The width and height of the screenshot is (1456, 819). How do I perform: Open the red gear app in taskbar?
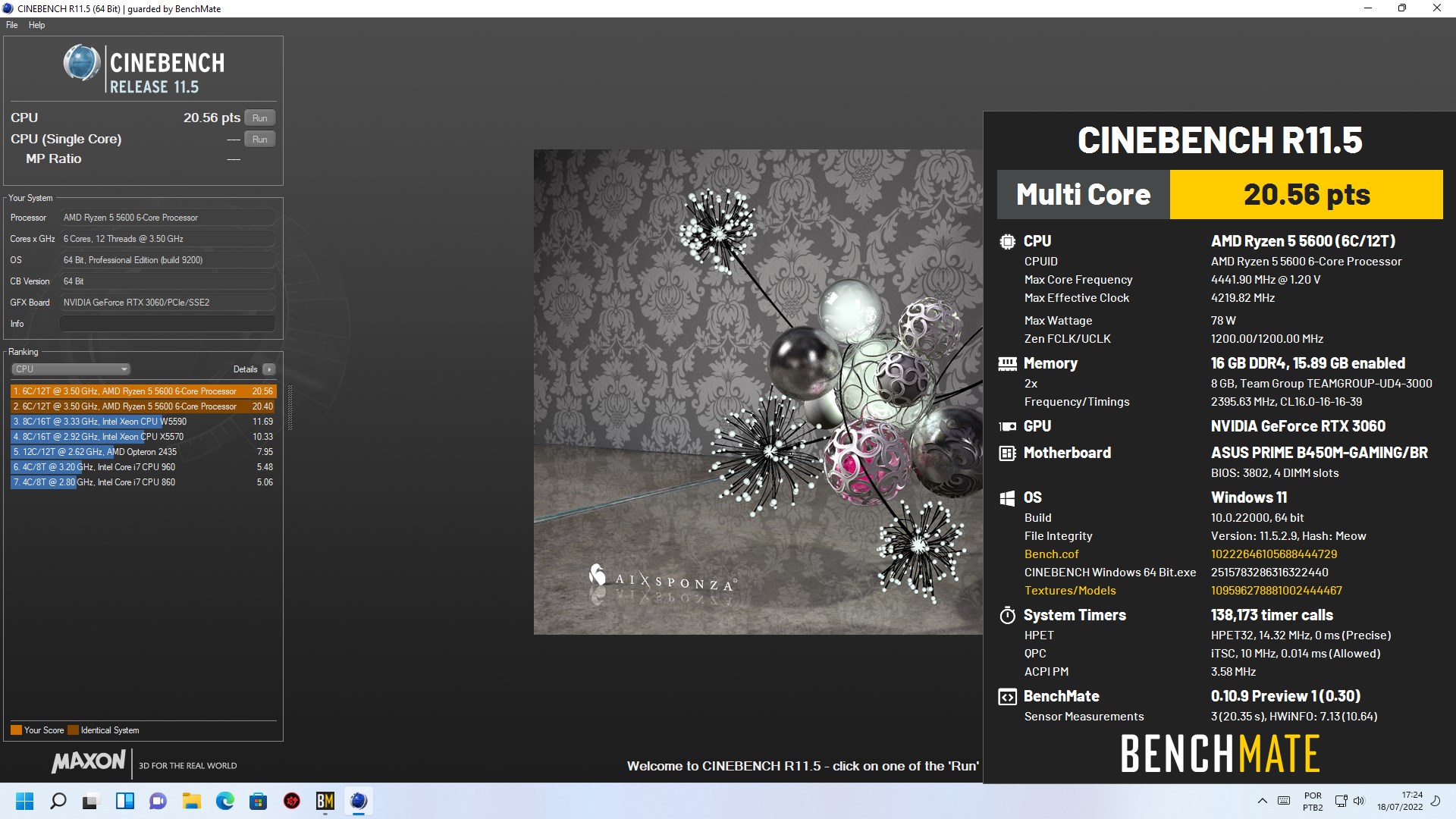292,801
